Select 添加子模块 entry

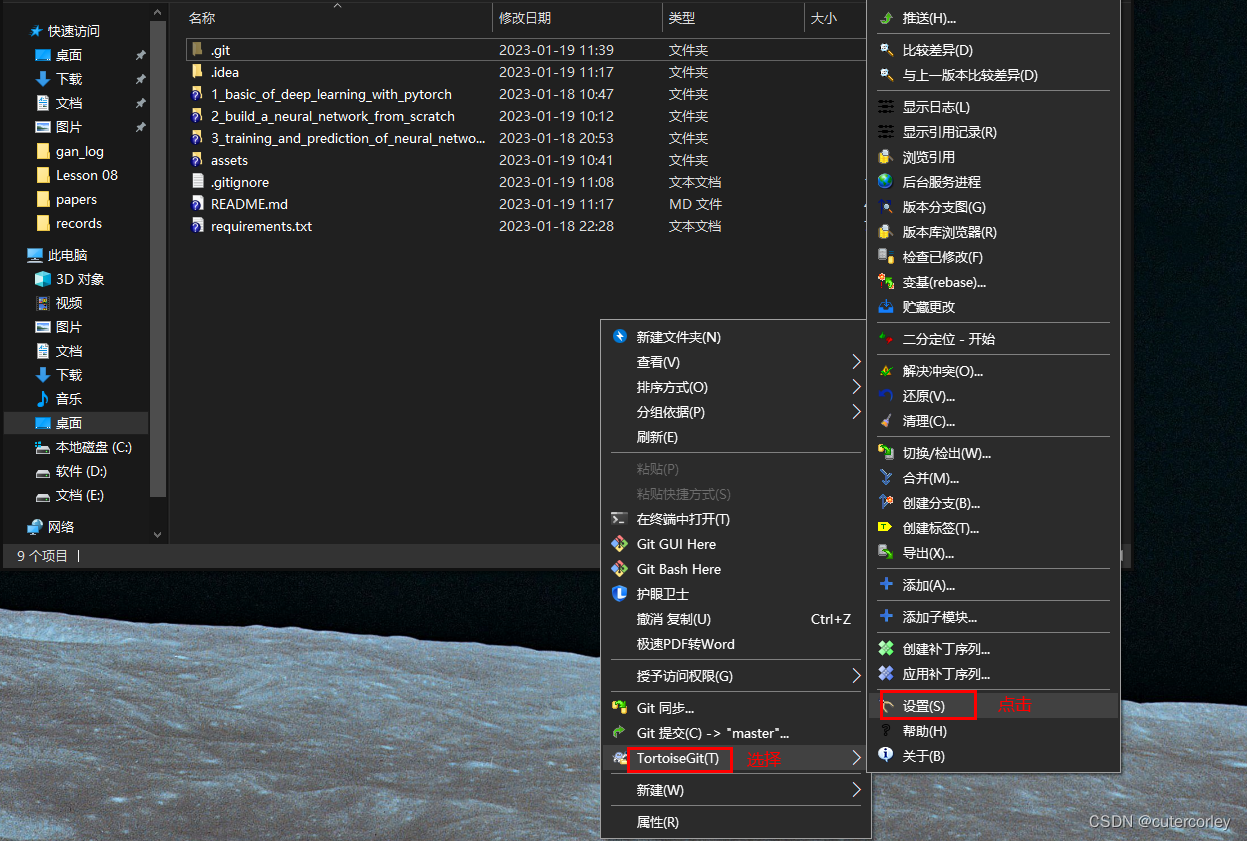[996, 617]
